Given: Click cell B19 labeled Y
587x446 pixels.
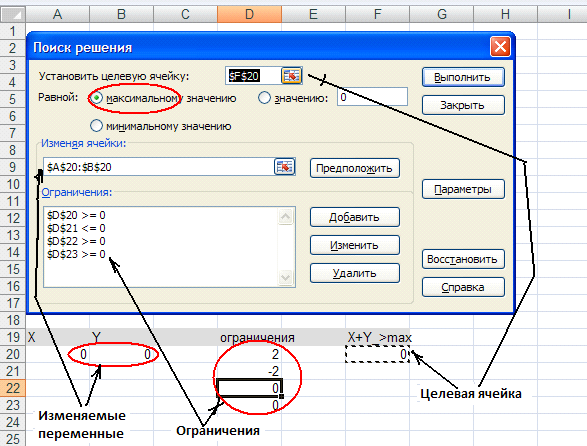Looking at the screenshot, I should pyautogui.click(x=121, y=337).
